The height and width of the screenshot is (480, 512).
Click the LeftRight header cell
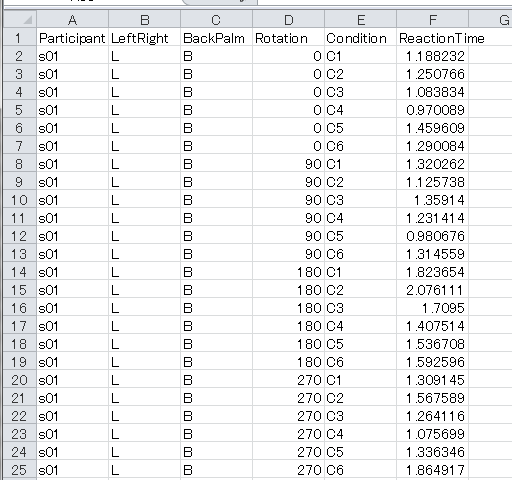(x=144, y=38)
